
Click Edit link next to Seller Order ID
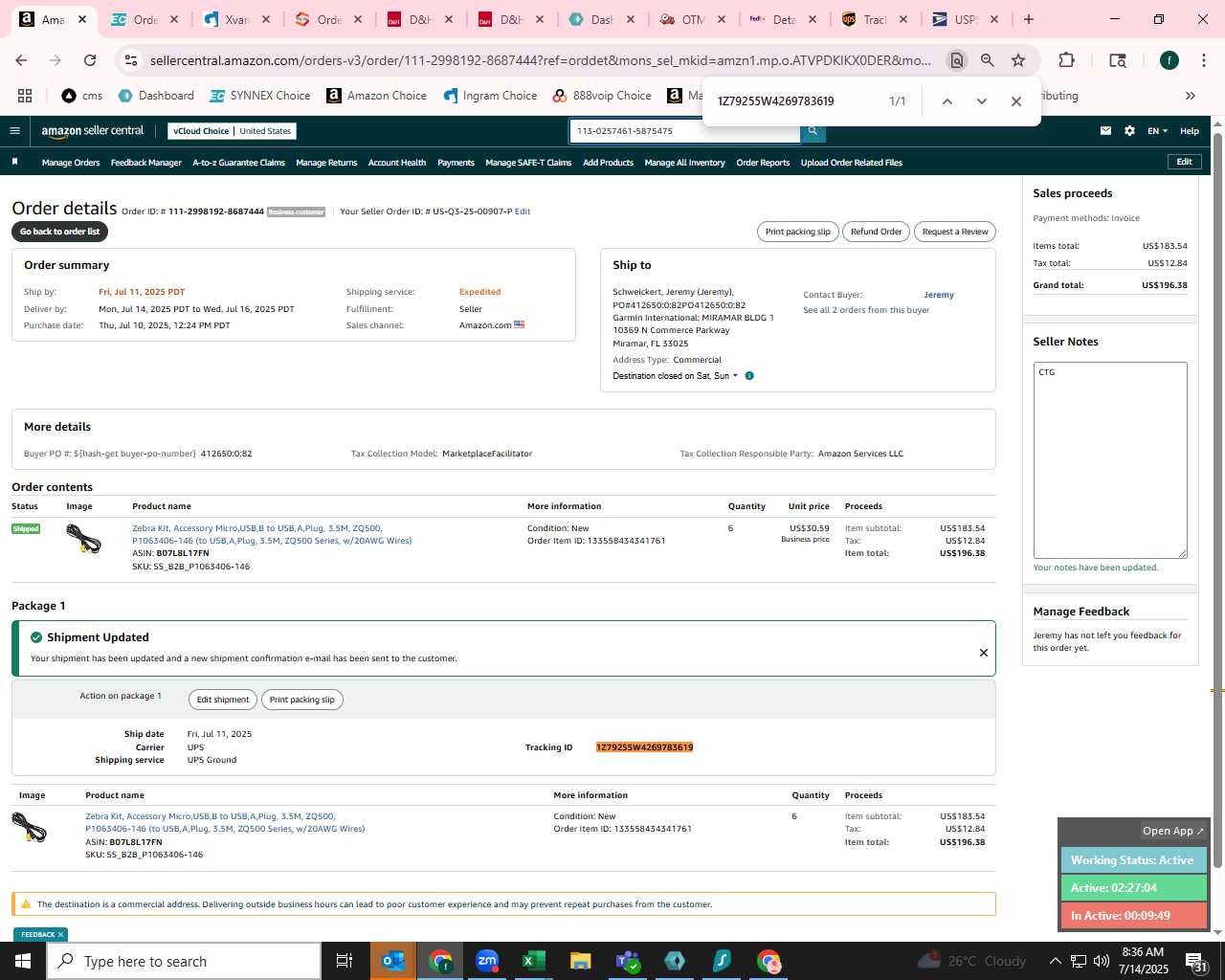tap(523, 212)
